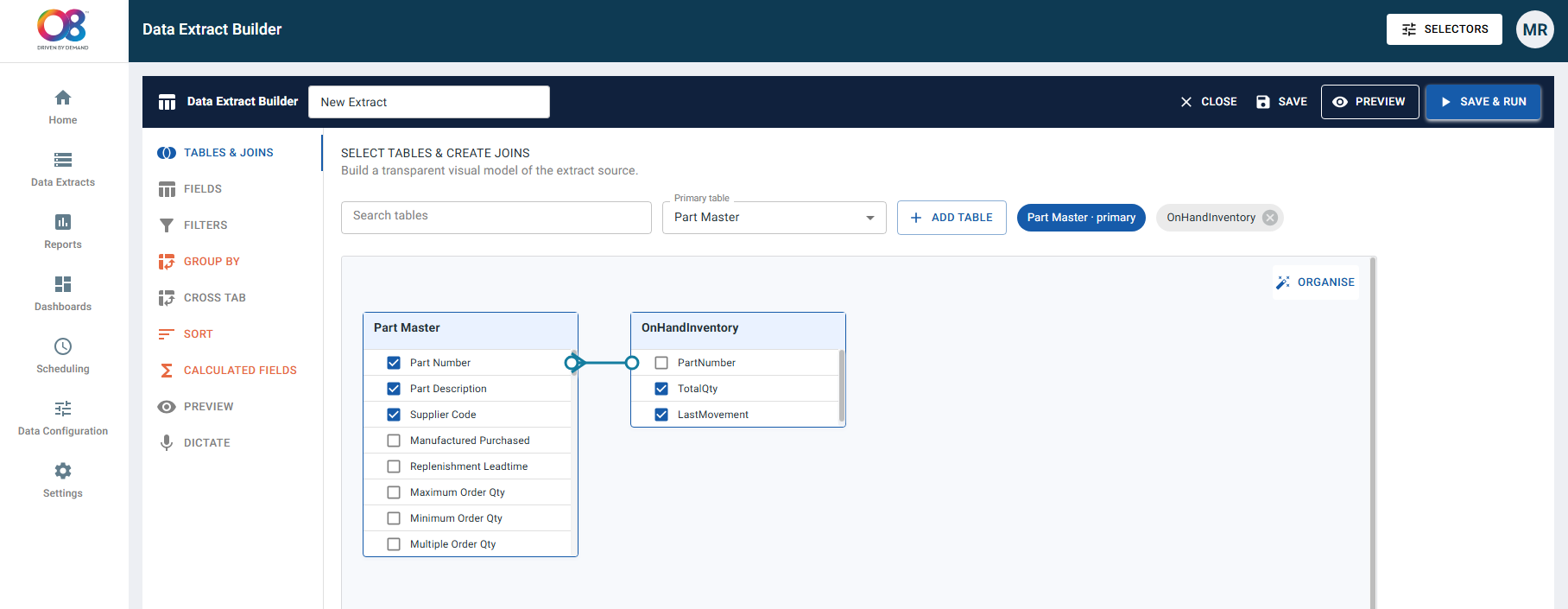Viewport: 1568px width, 609px height.
Task: Uncheck the TotalQty checkbox
Action: click(661, 389)
